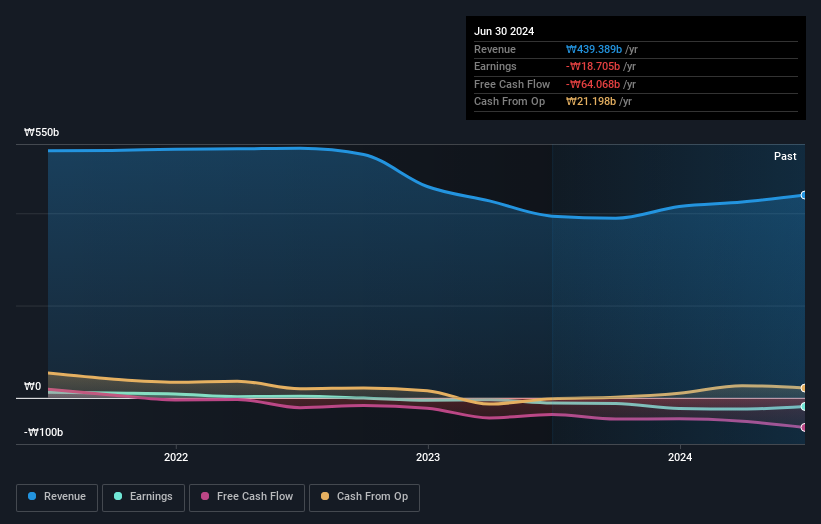Click the 2022 x-axis label
Viewport: 821px width, 524px height.
(x=176, y=457)
